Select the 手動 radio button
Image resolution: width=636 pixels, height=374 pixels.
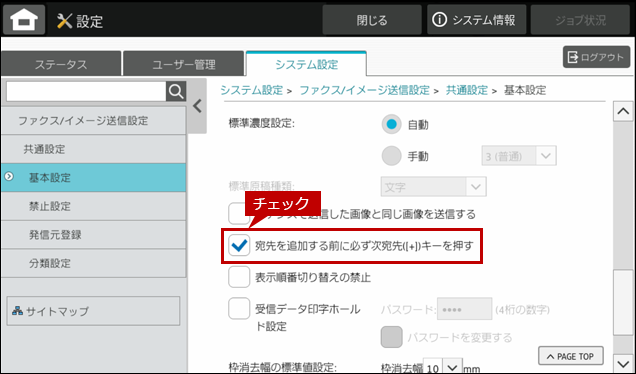(x=391, y=156)
